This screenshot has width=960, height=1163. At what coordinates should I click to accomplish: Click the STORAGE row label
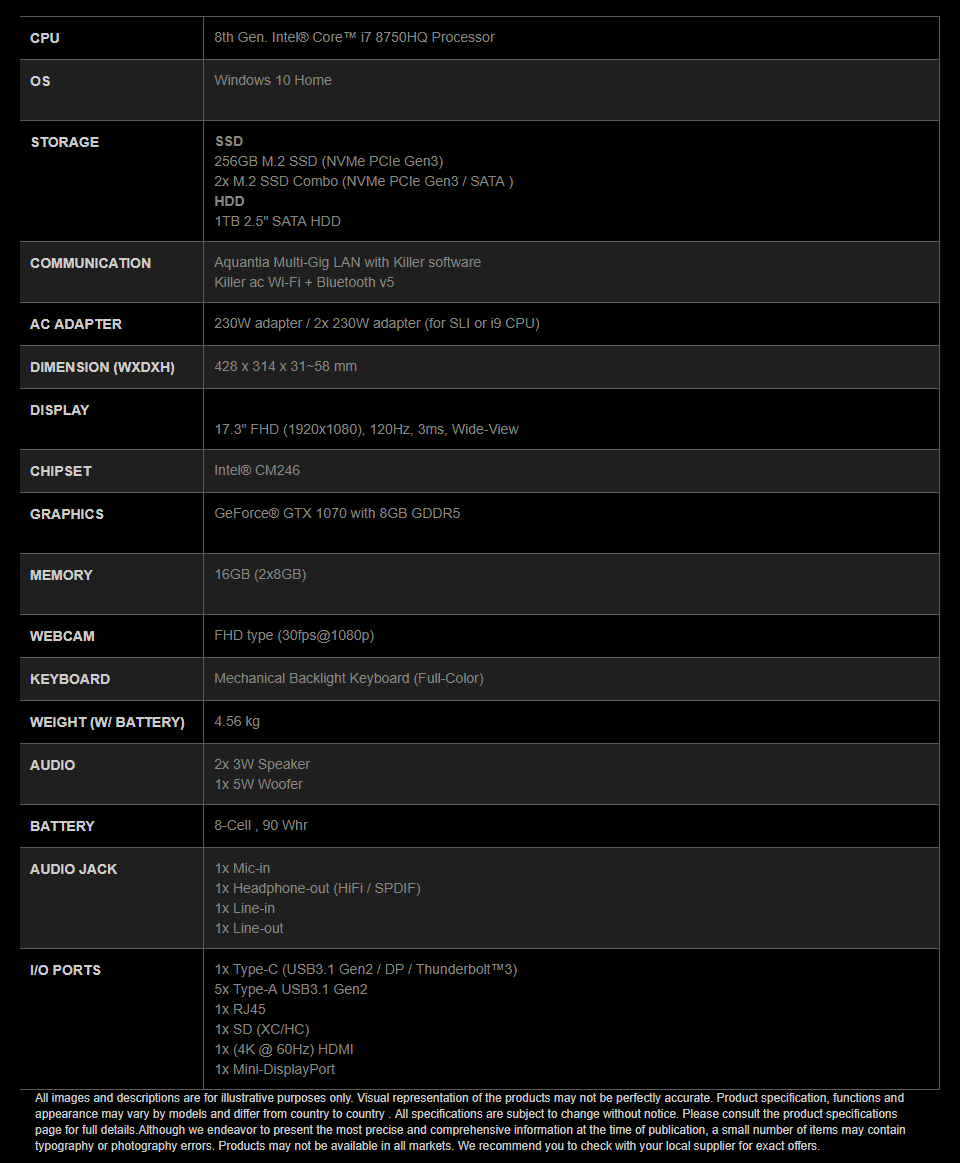point(65,142)
